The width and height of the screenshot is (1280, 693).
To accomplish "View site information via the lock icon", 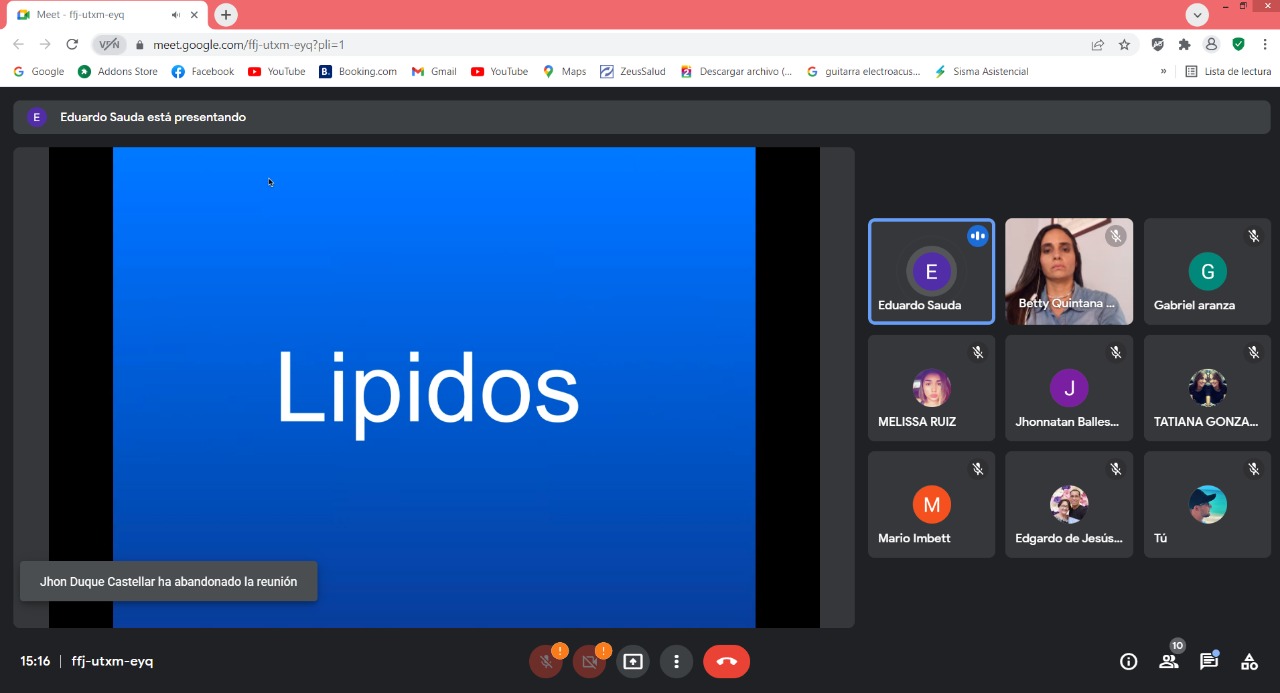I will [x=139, y=45].
